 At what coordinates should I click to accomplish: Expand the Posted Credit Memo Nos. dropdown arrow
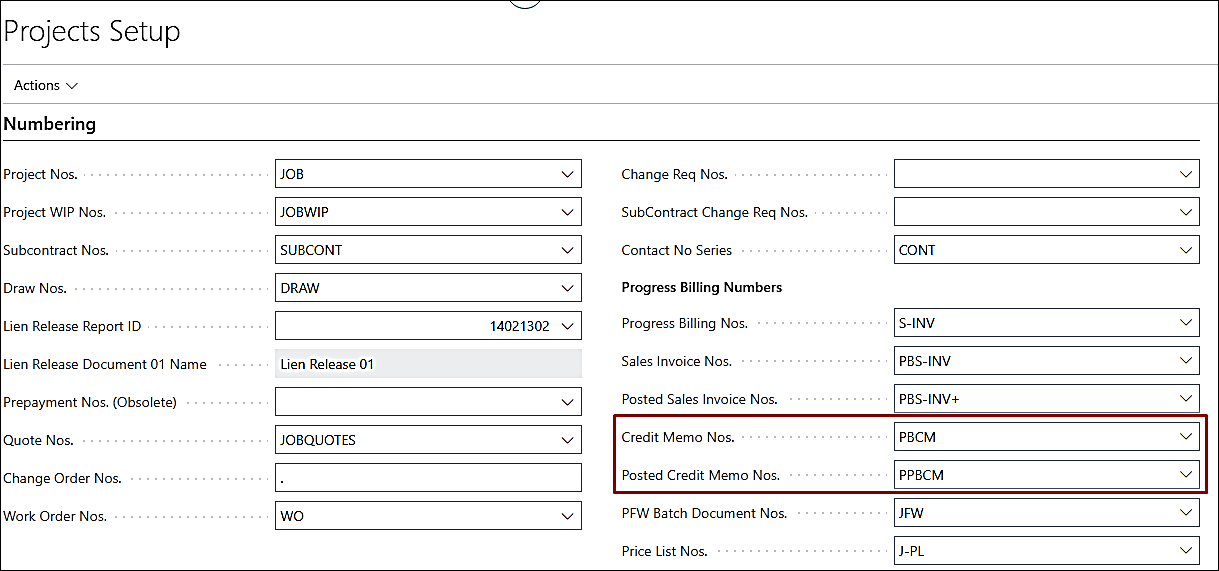1186,474
